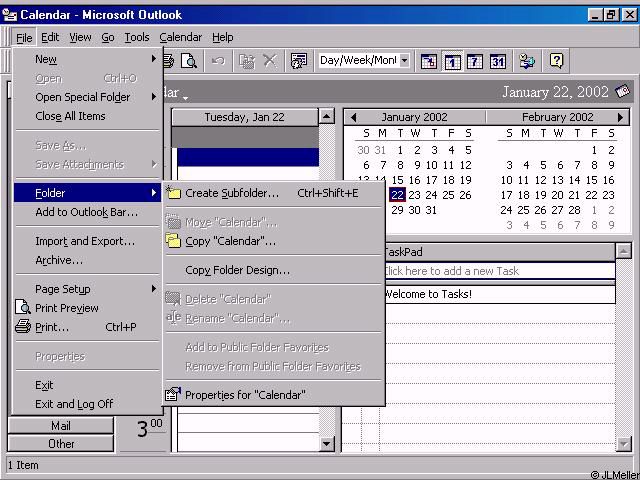Image resolution: width=640 pixels, height=480 pixels.
Task: Click the Undo toolbar icon
Action: pyautogui.click(x=218, y=61)
